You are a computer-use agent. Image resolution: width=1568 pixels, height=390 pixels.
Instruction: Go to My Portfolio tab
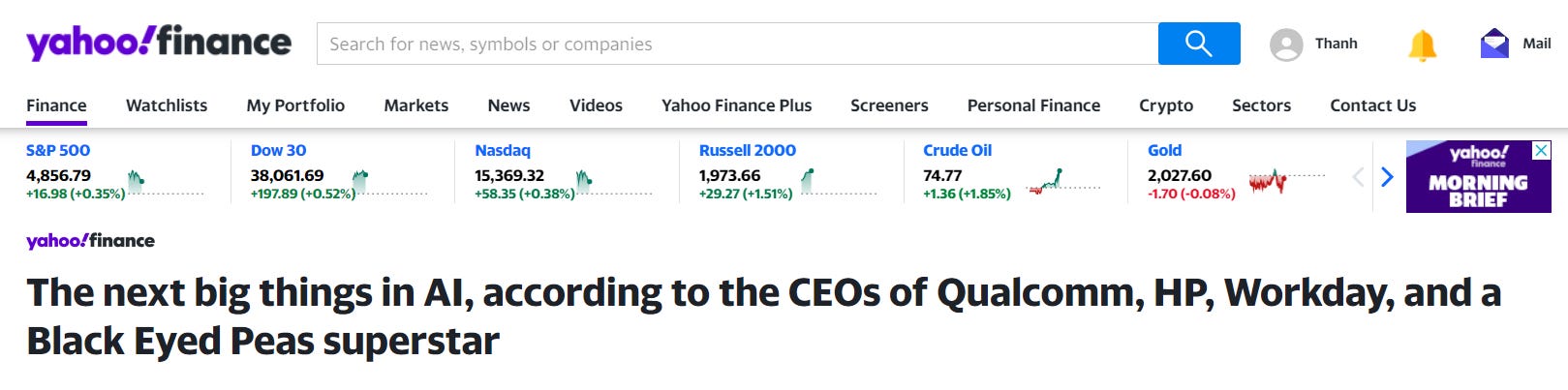(x=295, y=105)
